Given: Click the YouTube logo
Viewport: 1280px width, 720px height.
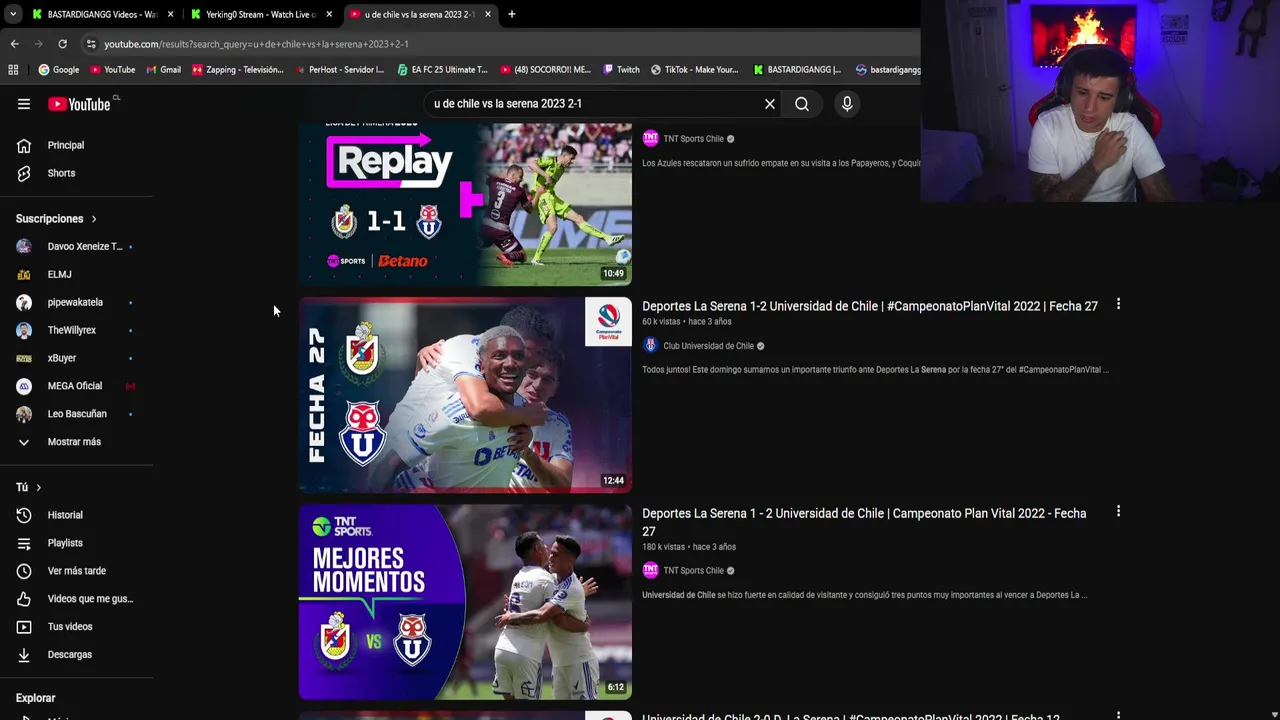Looking at the screenshot, I should click(80, 104).
